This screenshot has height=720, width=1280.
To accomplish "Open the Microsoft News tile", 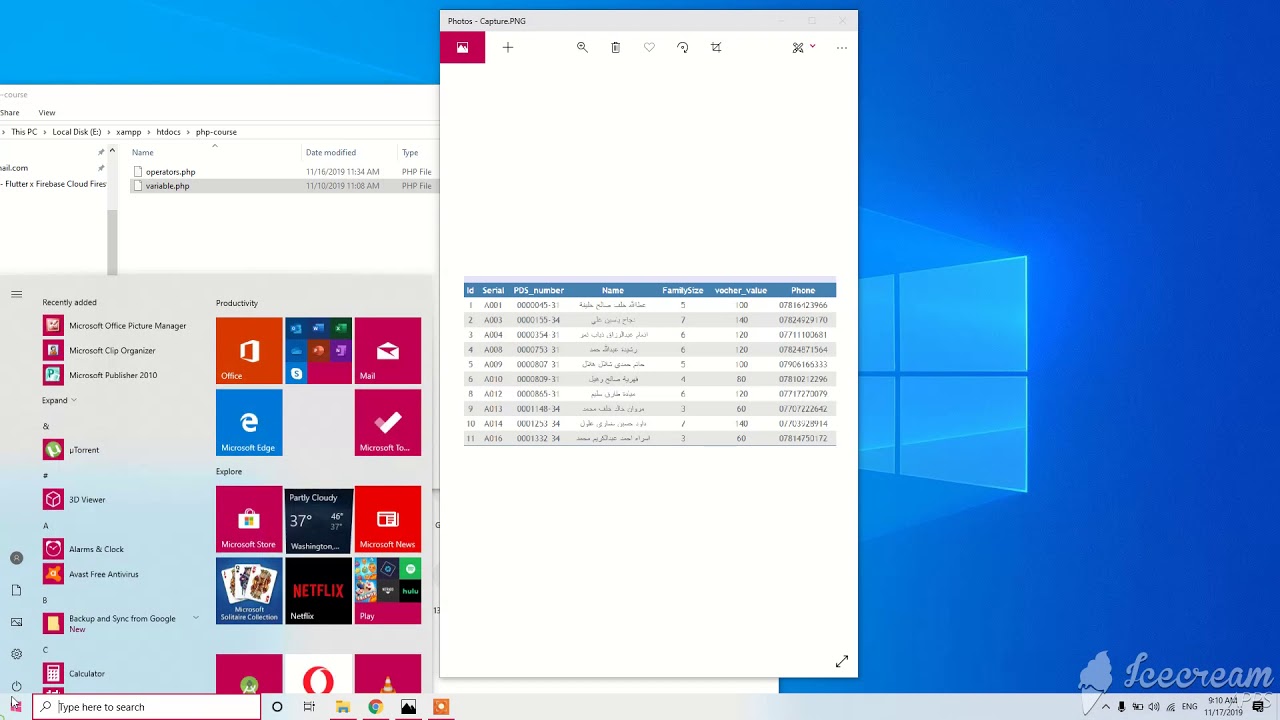I will 388,520.
